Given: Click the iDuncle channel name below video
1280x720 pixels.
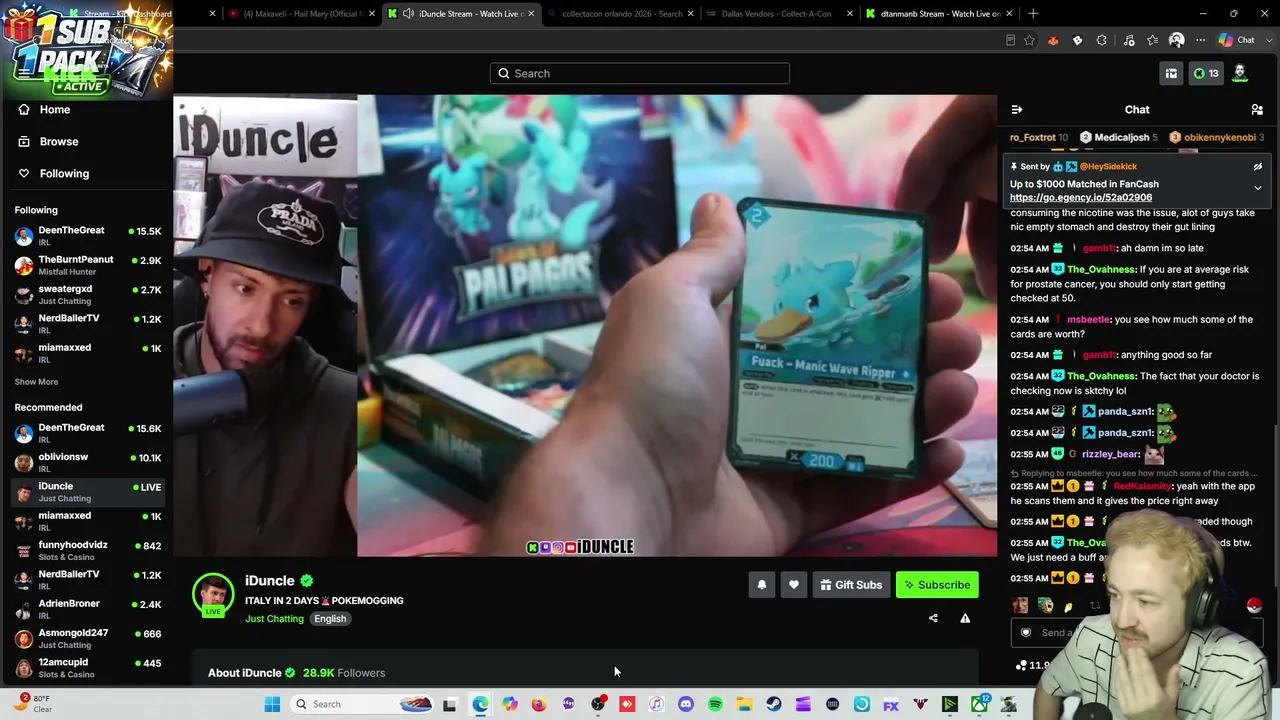Looking at the screenshot, I should pyautogui.click(x=270, y=581).
